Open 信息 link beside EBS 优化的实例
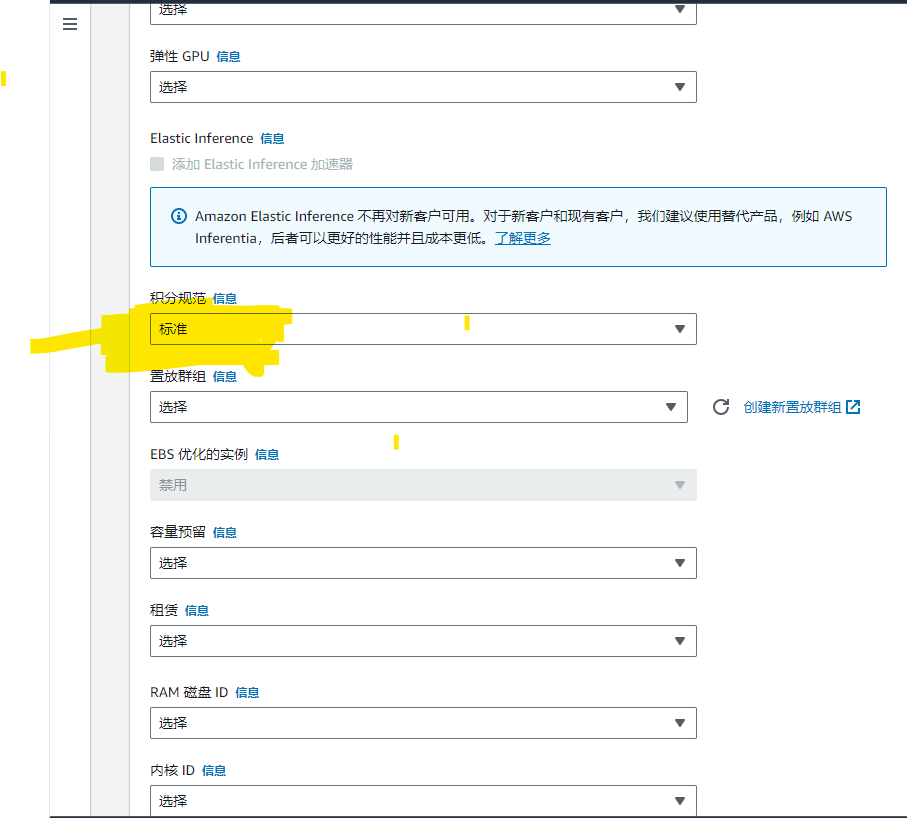The image size is (907, 818). coord(267,454)
